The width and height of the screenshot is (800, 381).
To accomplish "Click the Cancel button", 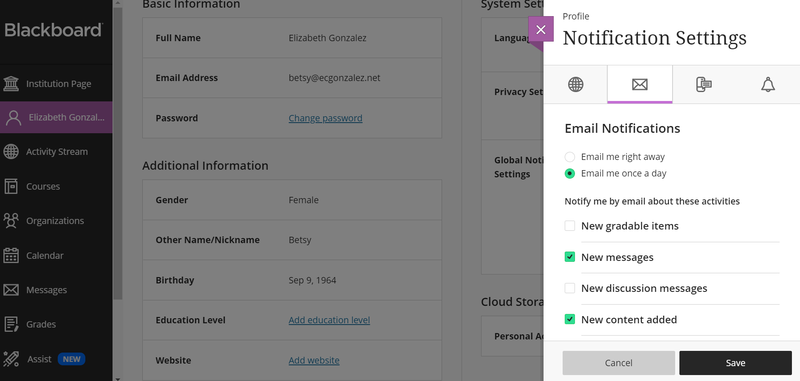I will tap(618, 363).
